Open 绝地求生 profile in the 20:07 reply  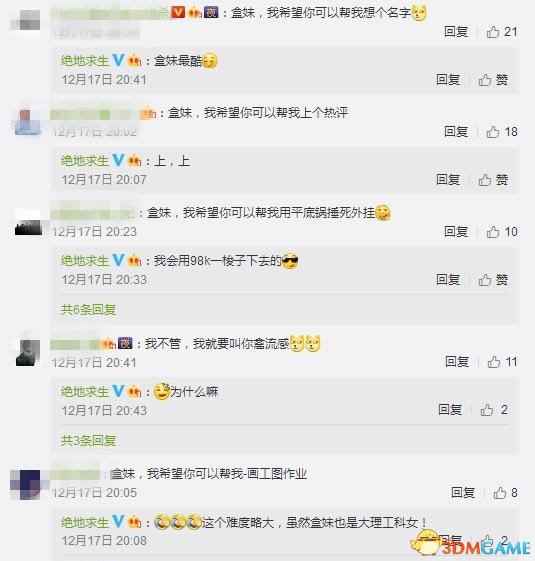(84, 161)
